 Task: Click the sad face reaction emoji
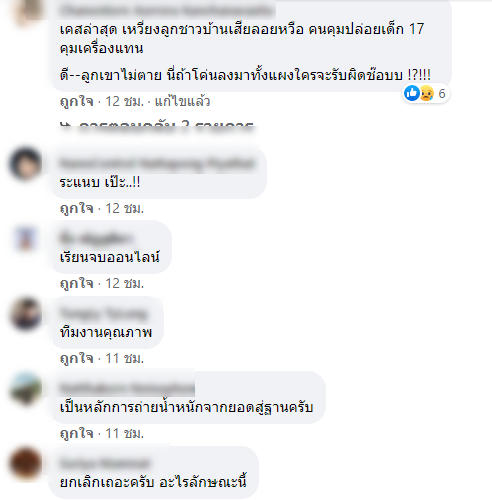pyautogui.click(x=426, y=93)
